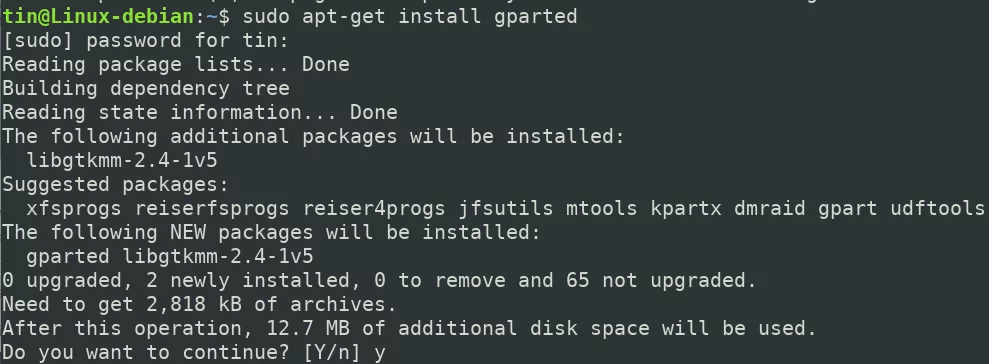Image resolution: width=989 pixels, height=364 pixels.
Task: Click the mtools package name
Action: pyautogui.click(x=602, y=208)
